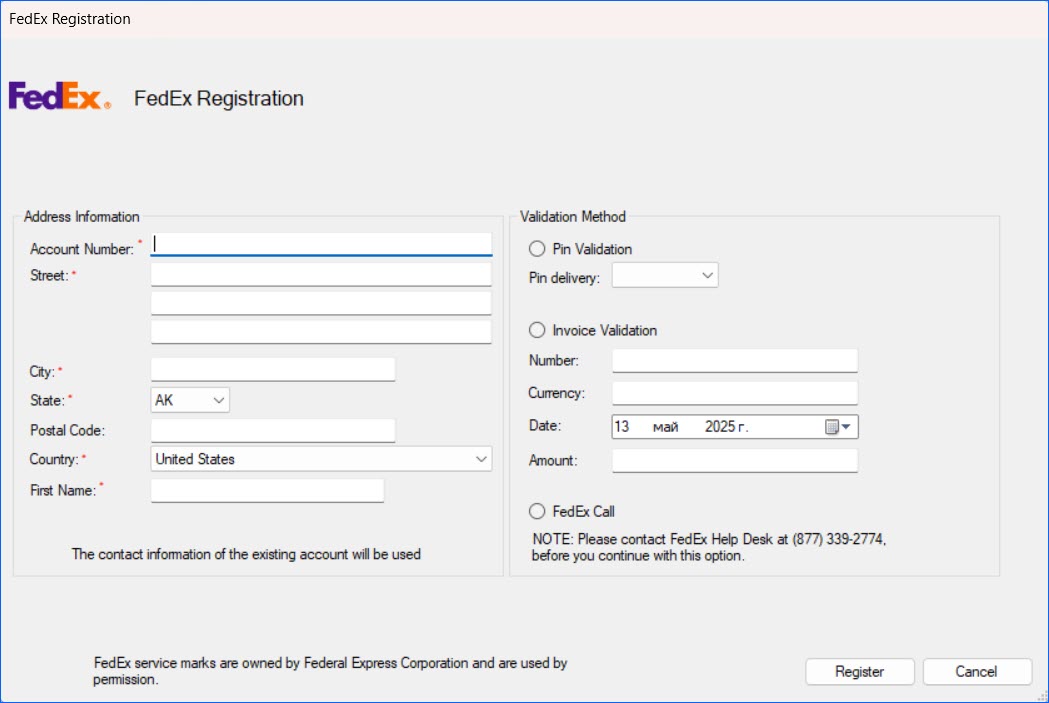Click the 'Account Number:' label

point(82,249)
